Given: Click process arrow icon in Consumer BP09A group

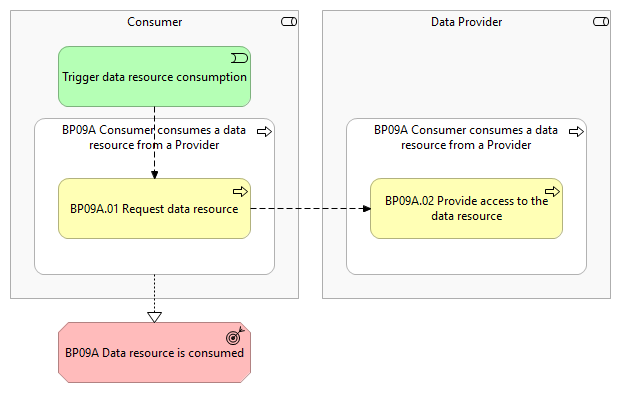Looking at the screenshot, I should (x=264, y=132).
